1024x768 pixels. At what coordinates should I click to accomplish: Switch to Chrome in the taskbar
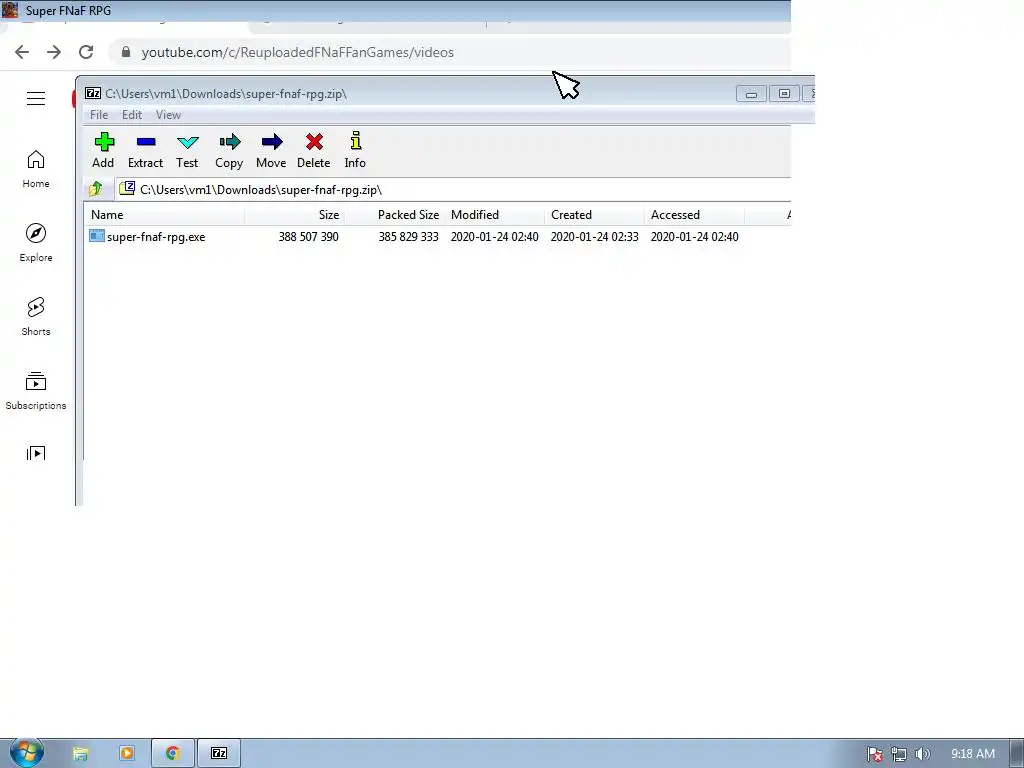pyautogui.click(x=172, y=754)
